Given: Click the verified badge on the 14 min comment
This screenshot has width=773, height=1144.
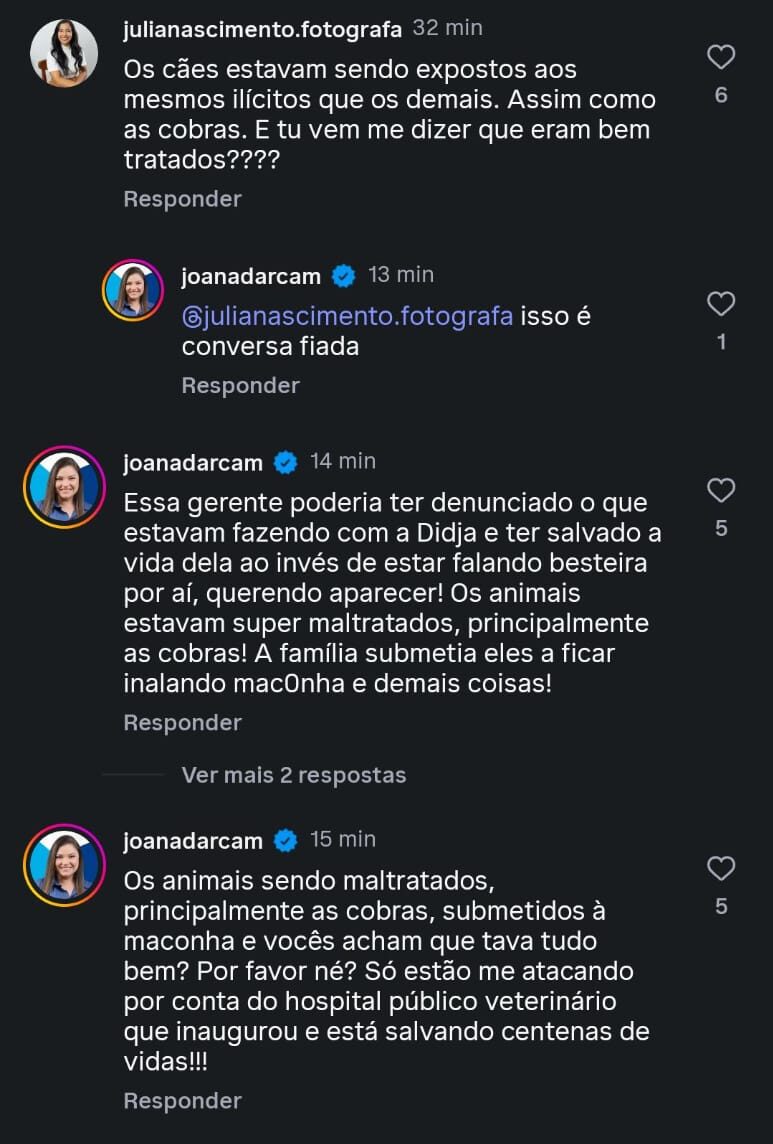Looking at the screenshot, I should [x=286, y=462].
